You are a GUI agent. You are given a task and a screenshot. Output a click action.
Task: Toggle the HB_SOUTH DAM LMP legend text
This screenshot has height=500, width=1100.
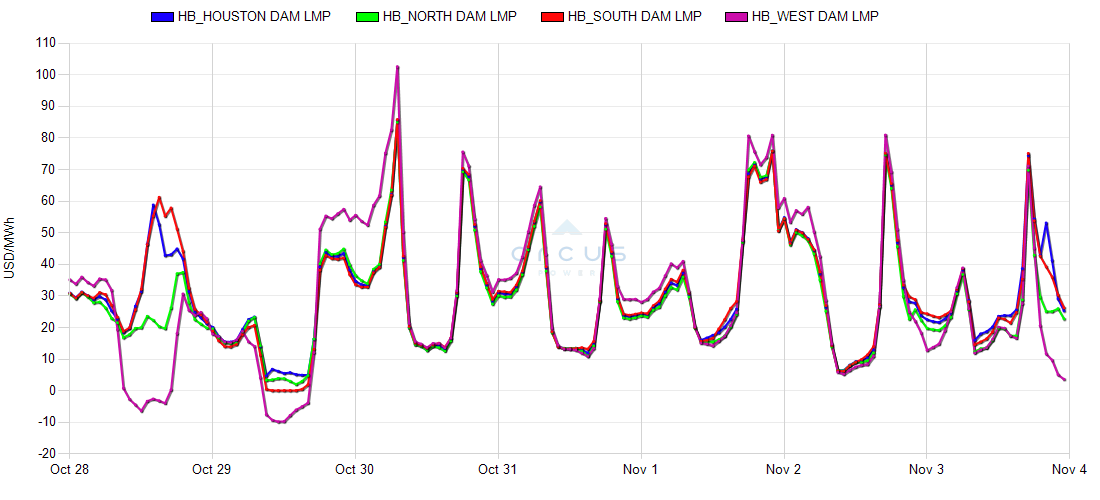tap(634, 17)
